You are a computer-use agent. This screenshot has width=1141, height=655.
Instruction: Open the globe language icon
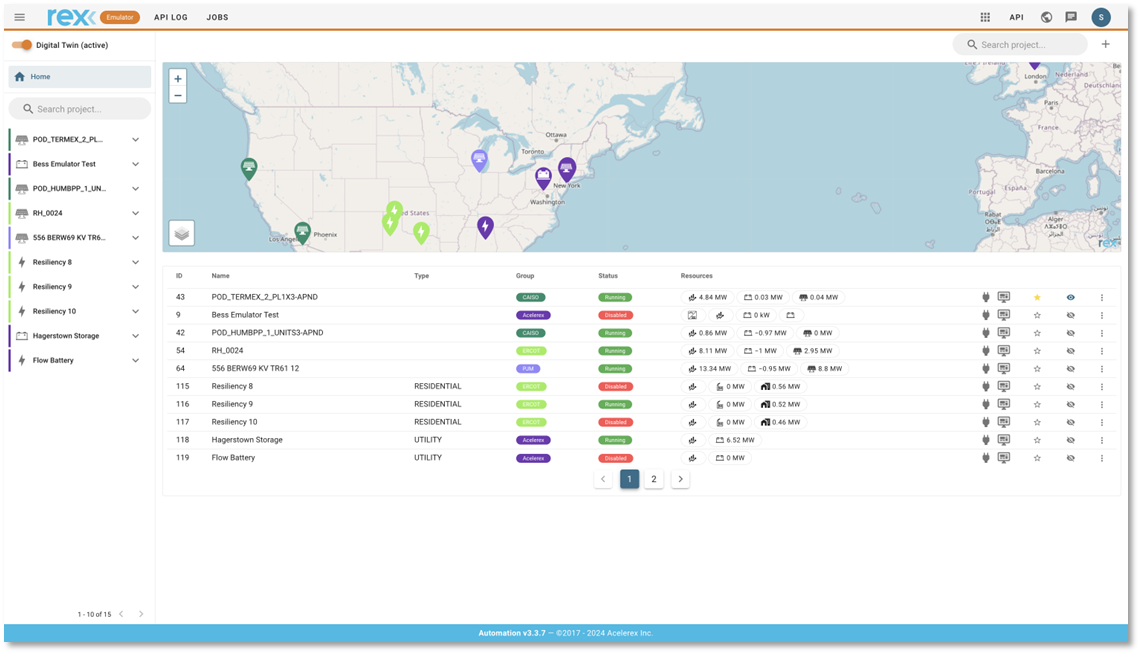pos(1046,17)
